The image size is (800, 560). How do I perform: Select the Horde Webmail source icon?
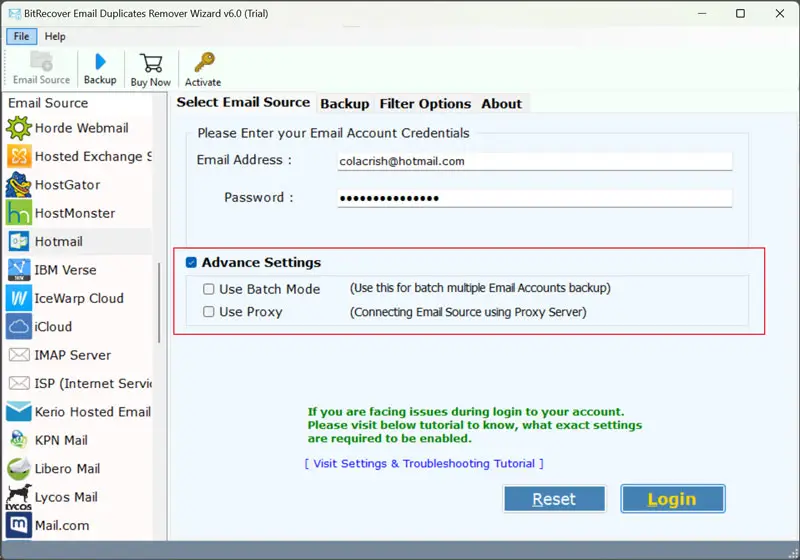(x=19, y=128)
